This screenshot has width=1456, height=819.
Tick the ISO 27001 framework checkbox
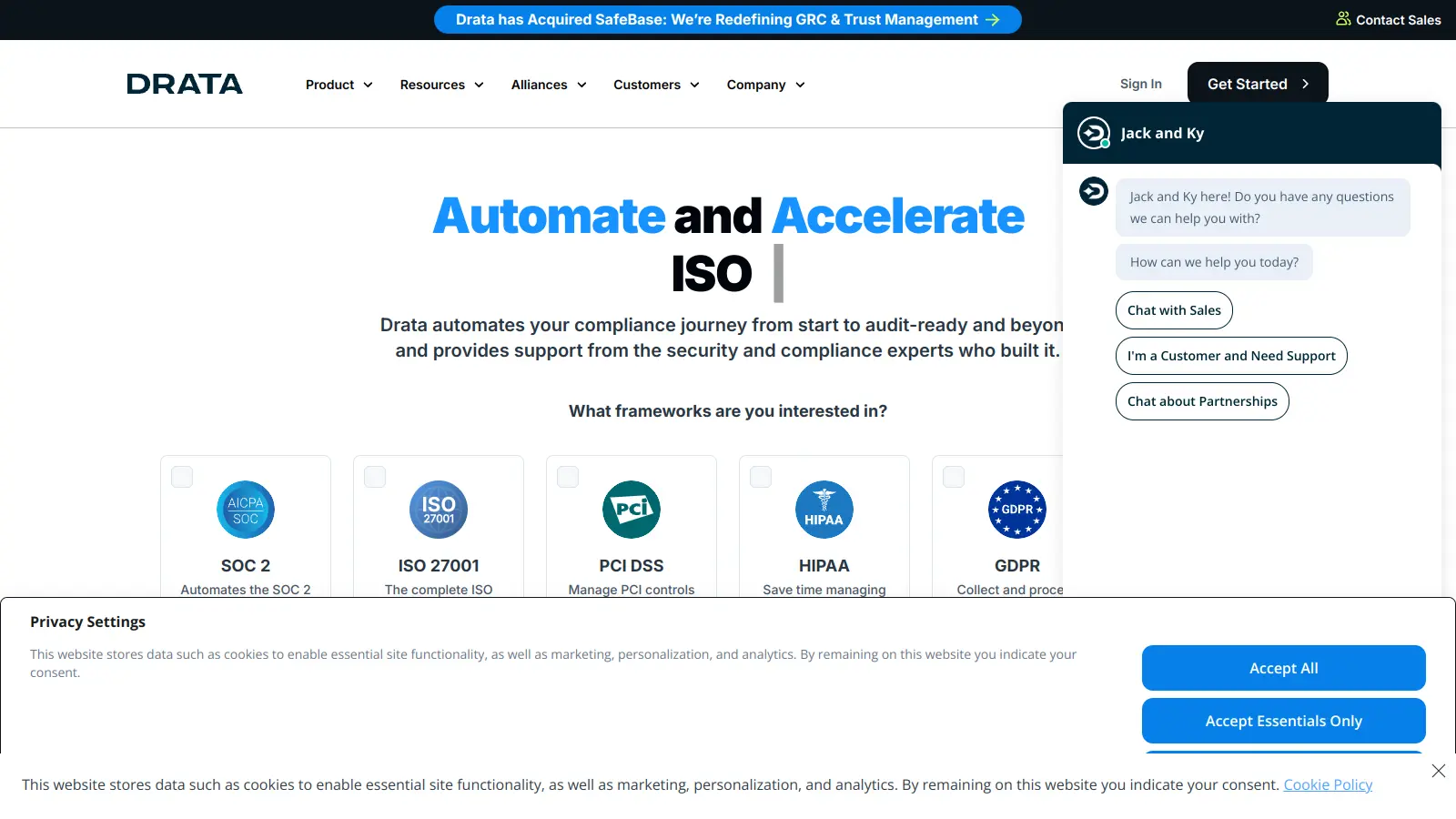pyautogui.click(x=375, y=477)
